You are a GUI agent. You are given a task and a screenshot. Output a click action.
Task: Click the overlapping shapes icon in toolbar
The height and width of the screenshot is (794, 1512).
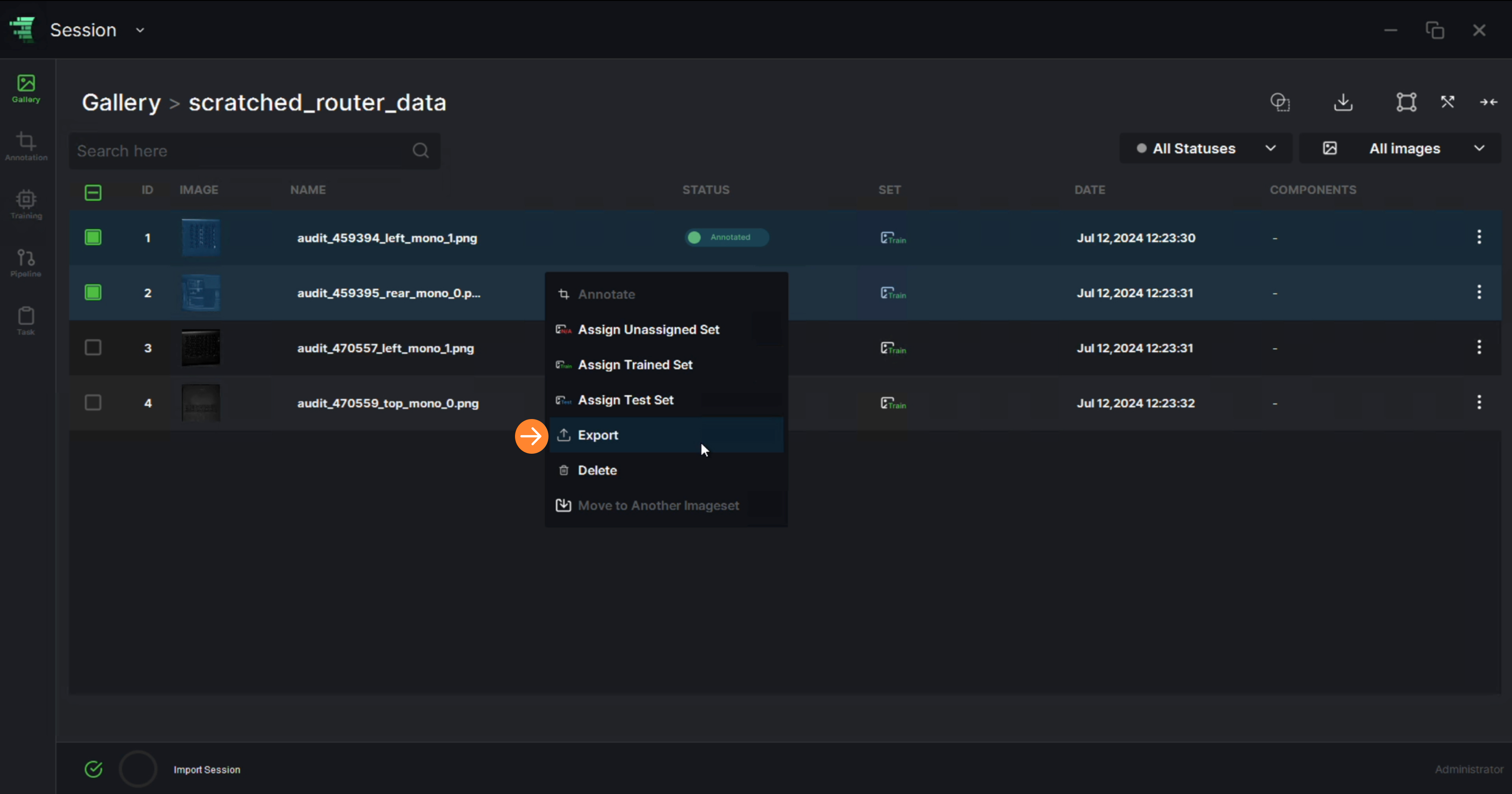[x=1280, y=102]
